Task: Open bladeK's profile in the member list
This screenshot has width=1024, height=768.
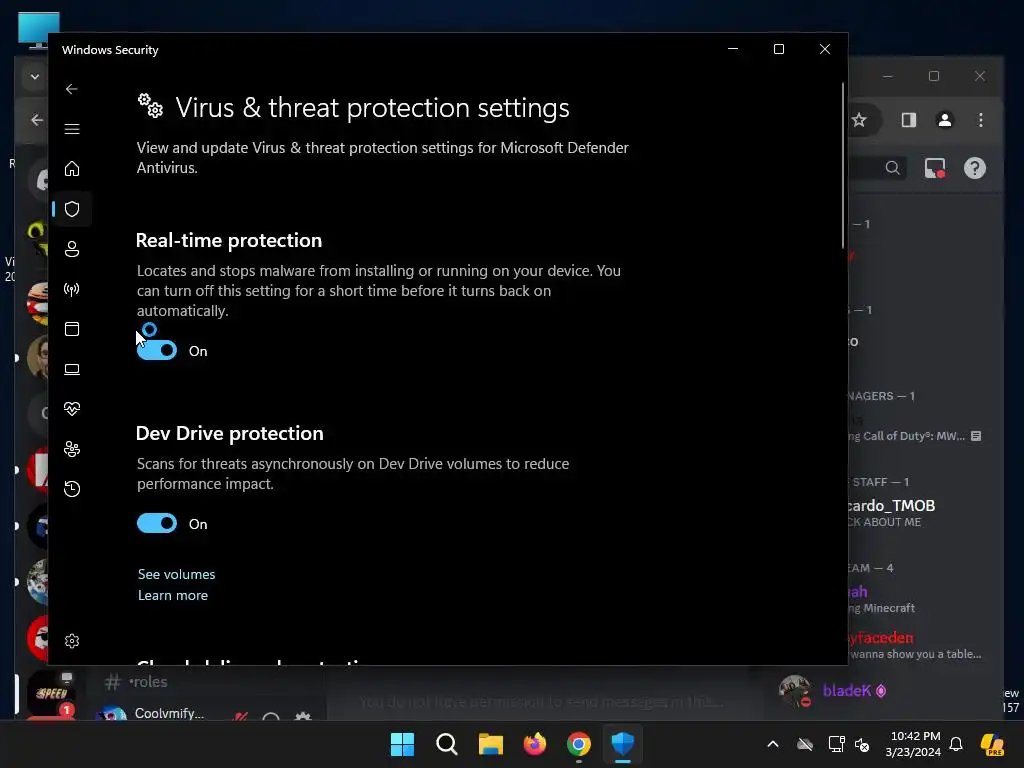Action: (x=846, y=691)
